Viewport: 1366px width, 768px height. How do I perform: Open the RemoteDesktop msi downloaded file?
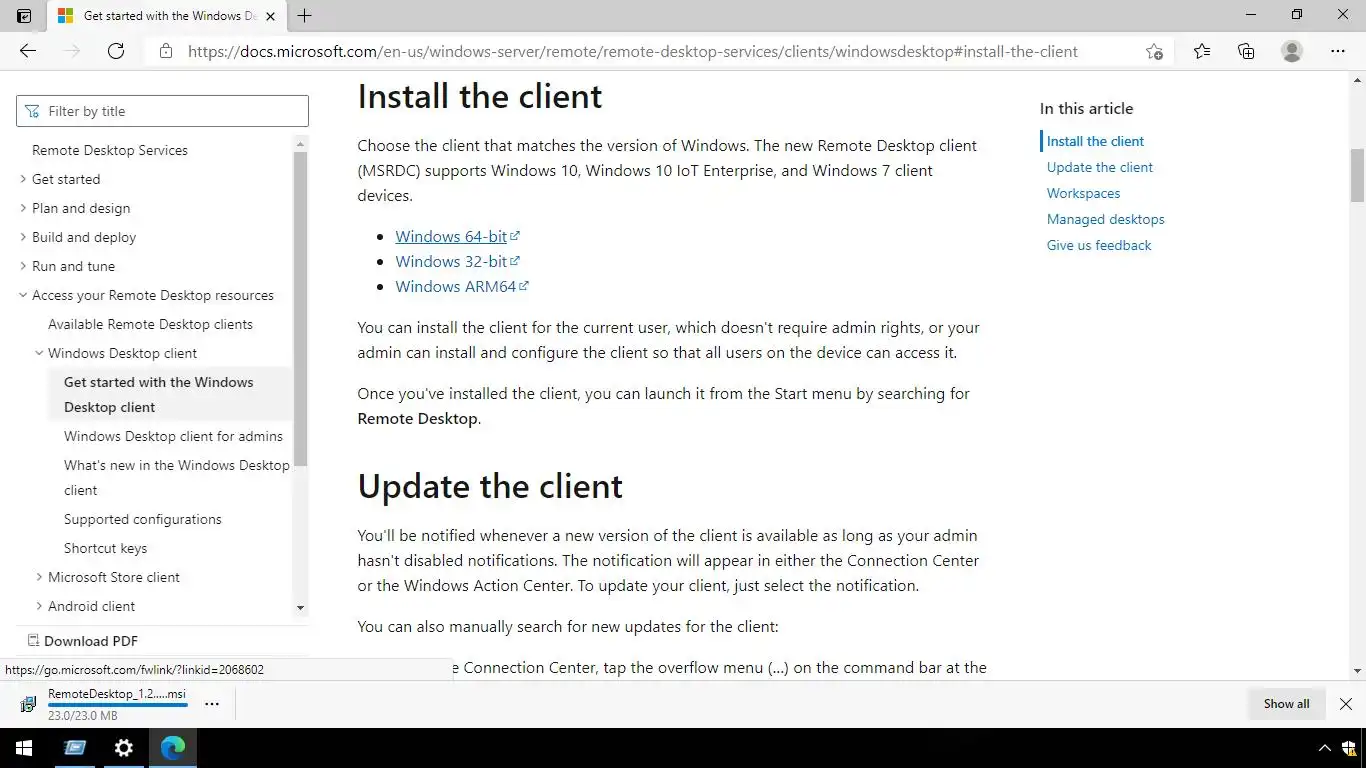117,694
